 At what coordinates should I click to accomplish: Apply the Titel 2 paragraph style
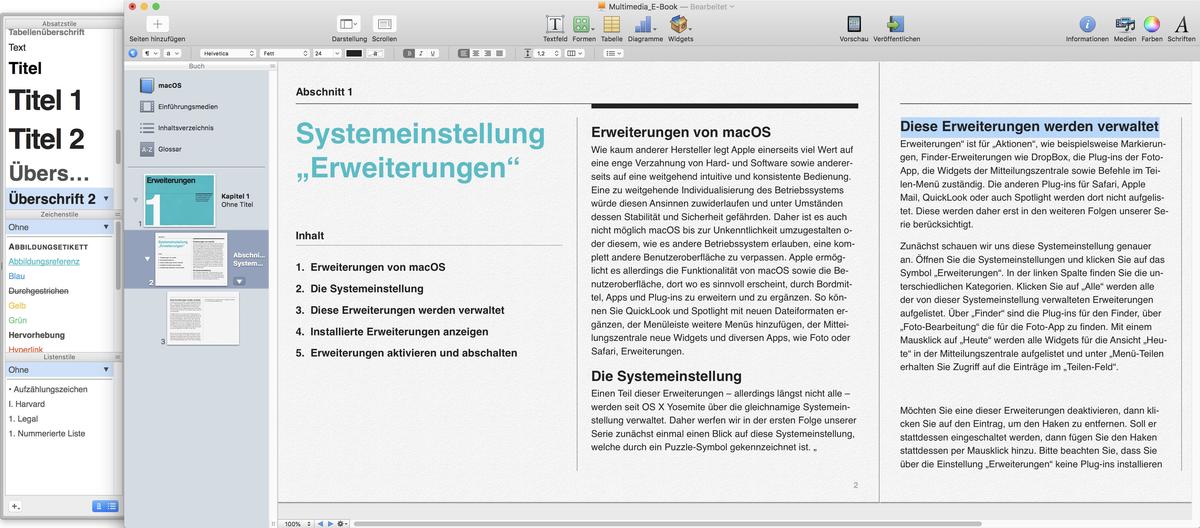click(47, 139)
